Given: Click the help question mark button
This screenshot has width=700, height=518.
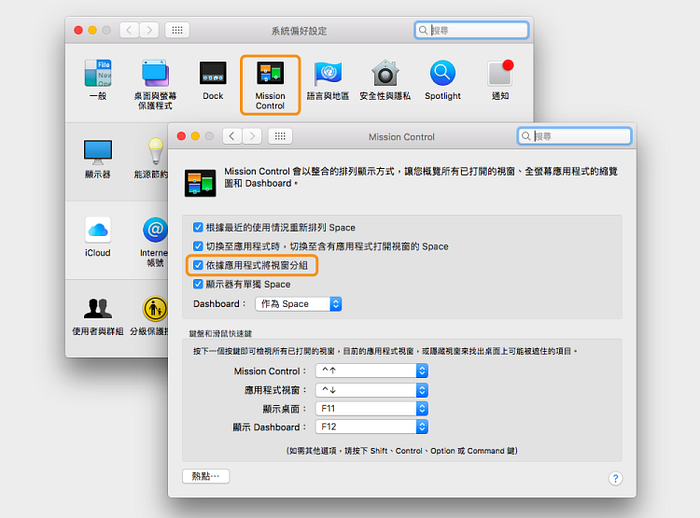Looking at the screenshot, I should click(616, 479).
